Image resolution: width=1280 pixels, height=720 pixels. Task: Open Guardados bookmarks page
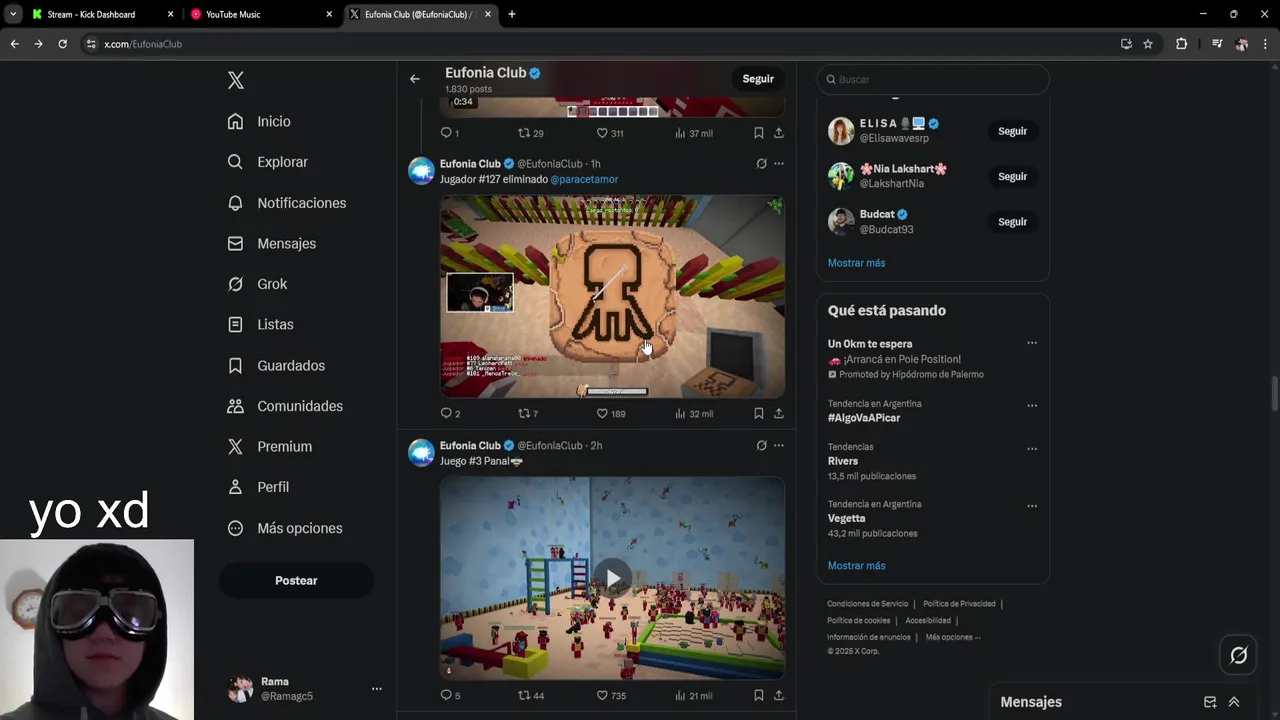276,365
